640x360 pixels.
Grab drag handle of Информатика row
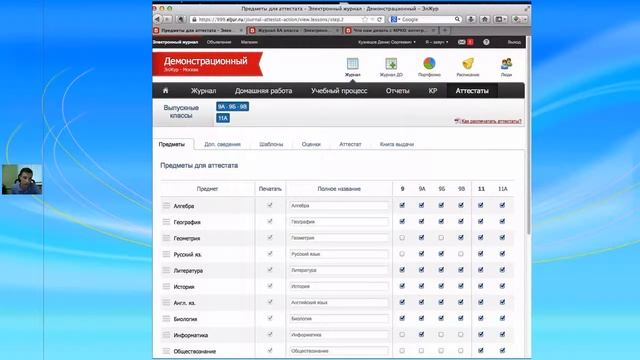pos(166,335)
